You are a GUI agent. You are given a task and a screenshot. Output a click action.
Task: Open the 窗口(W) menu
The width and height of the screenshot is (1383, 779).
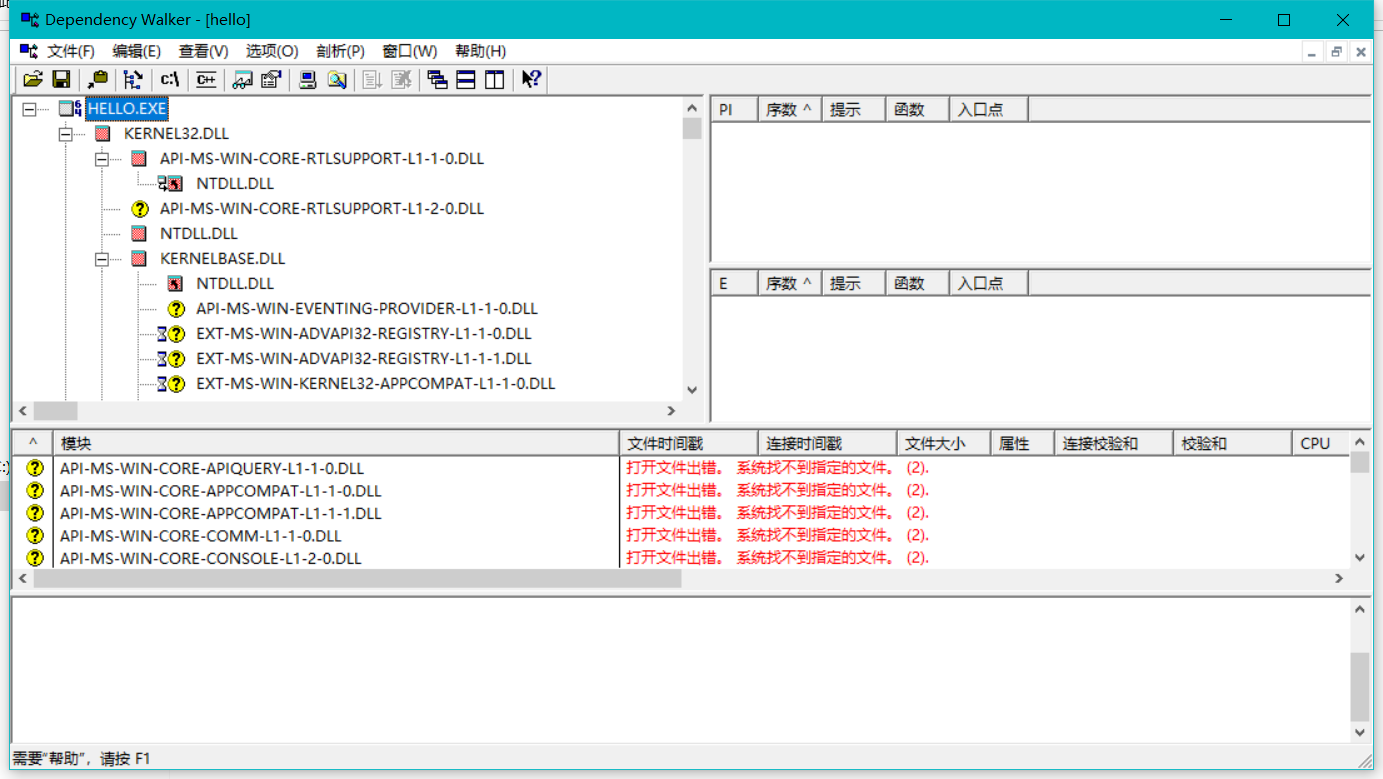click(x=410, y=51)
